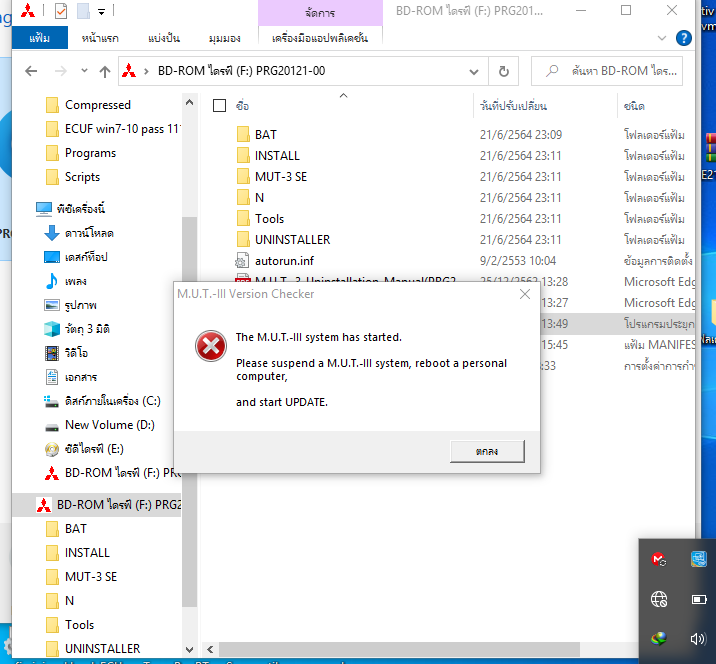The width and height of the screenshot is (716, 664).
Task: Click the battery status tray icon
Action: click(x=699, y=599)
